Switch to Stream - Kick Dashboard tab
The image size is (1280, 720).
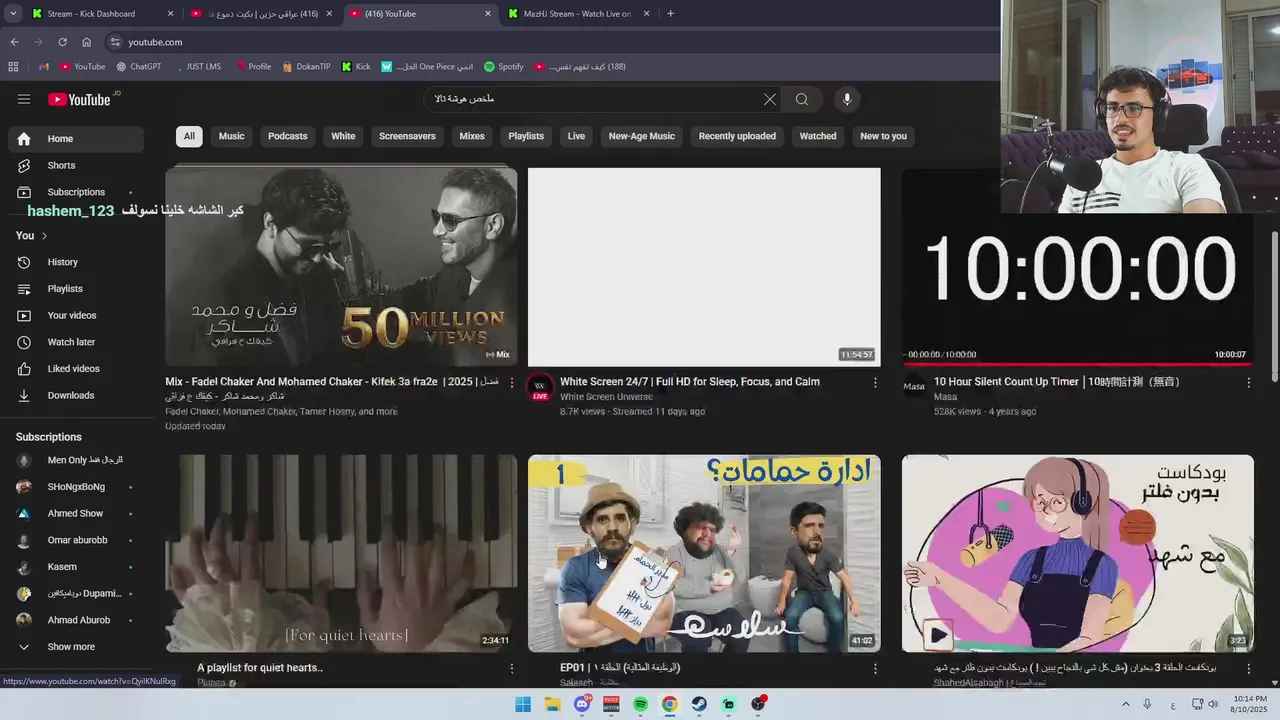[102, 14]
